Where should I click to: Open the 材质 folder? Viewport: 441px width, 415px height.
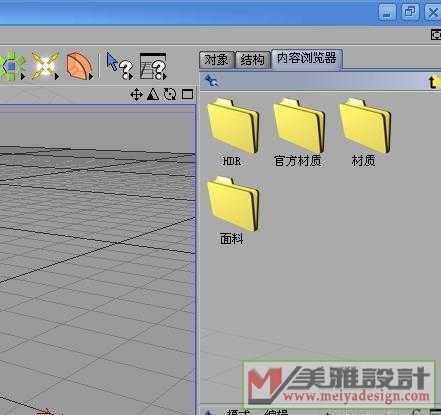click(364, 132)
